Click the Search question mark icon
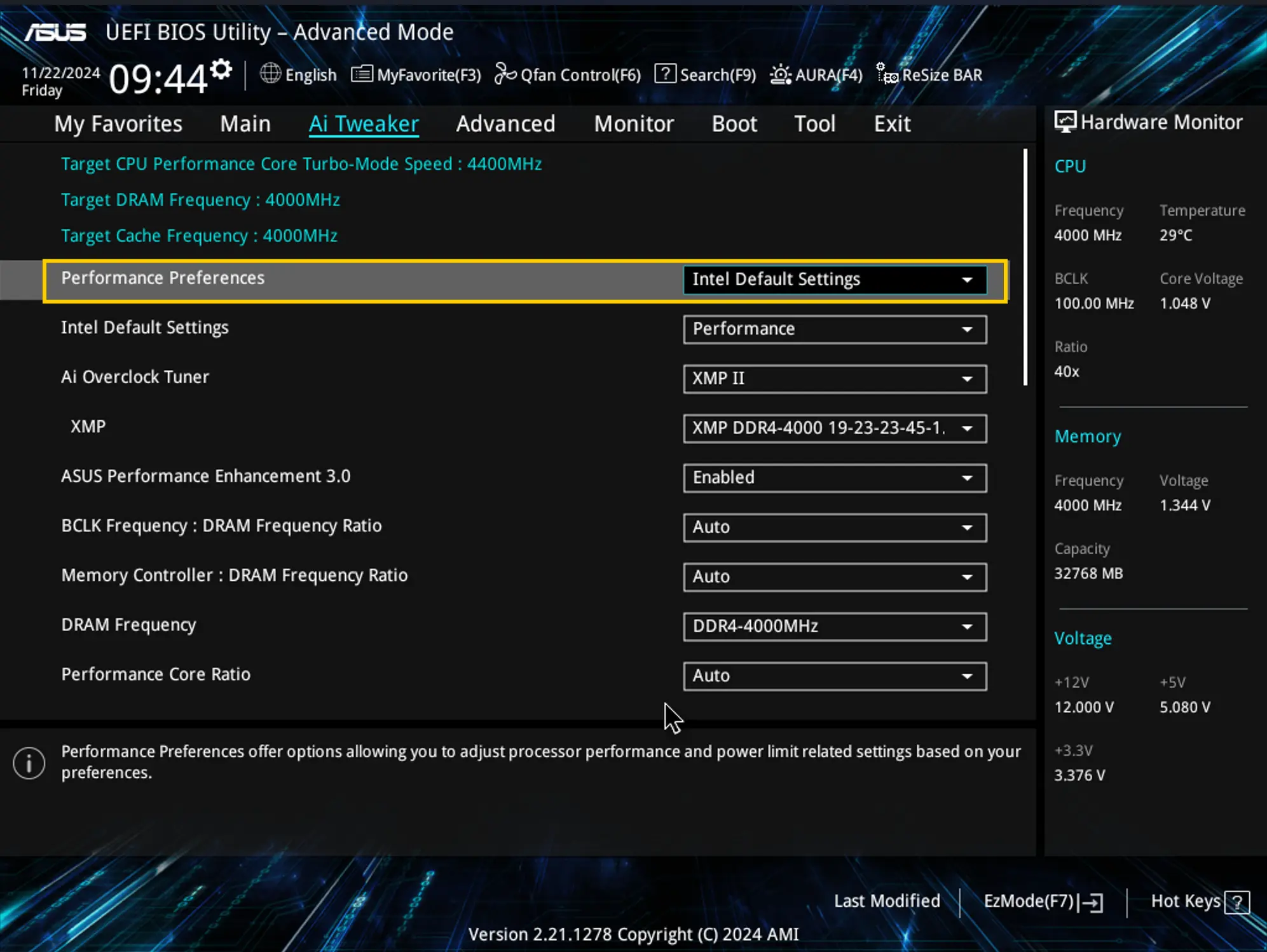Viewport: 1267px width, 952px height. (665, 74)
